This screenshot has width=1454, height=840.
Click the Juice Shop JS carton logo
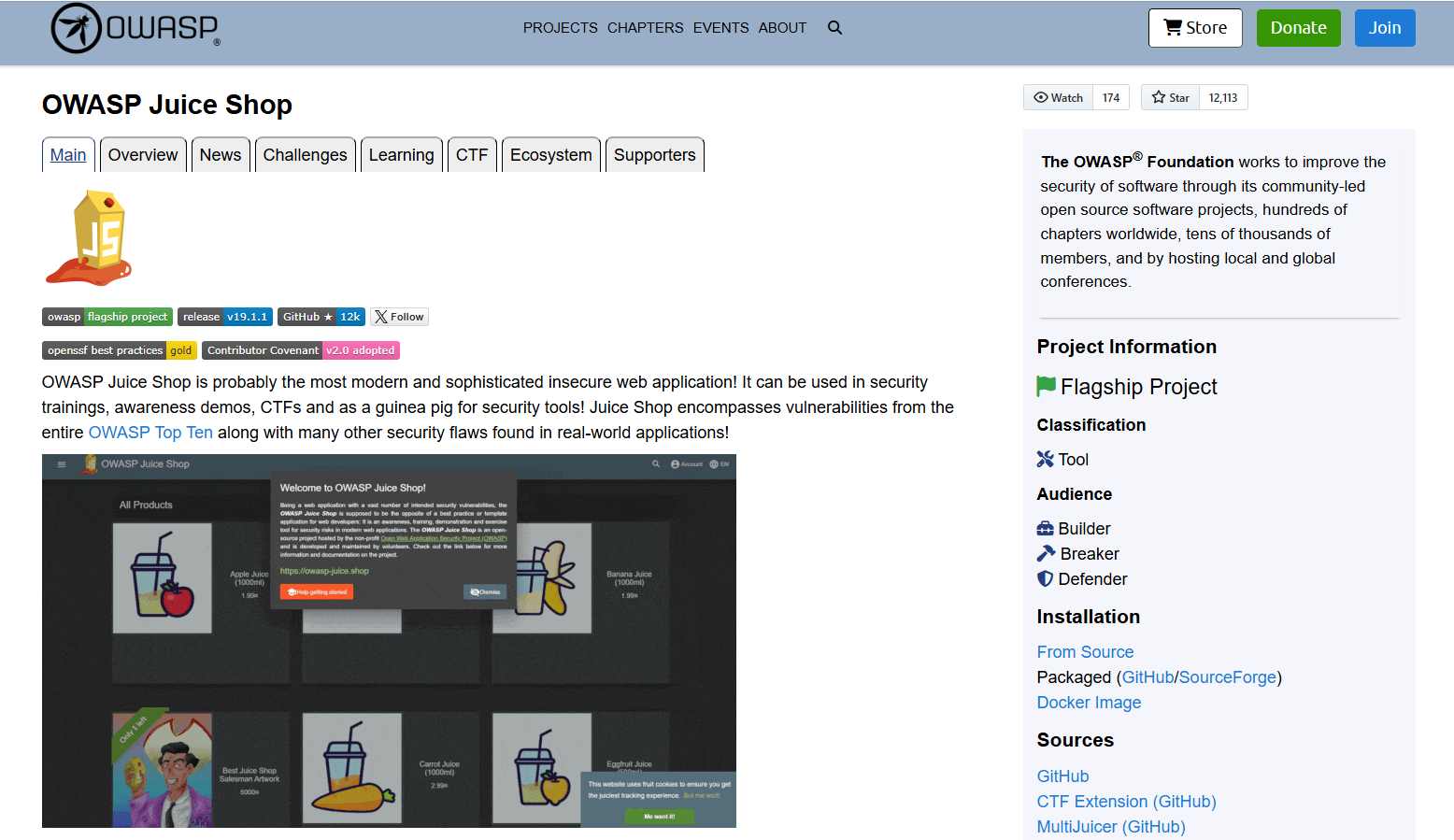point(89,236)
